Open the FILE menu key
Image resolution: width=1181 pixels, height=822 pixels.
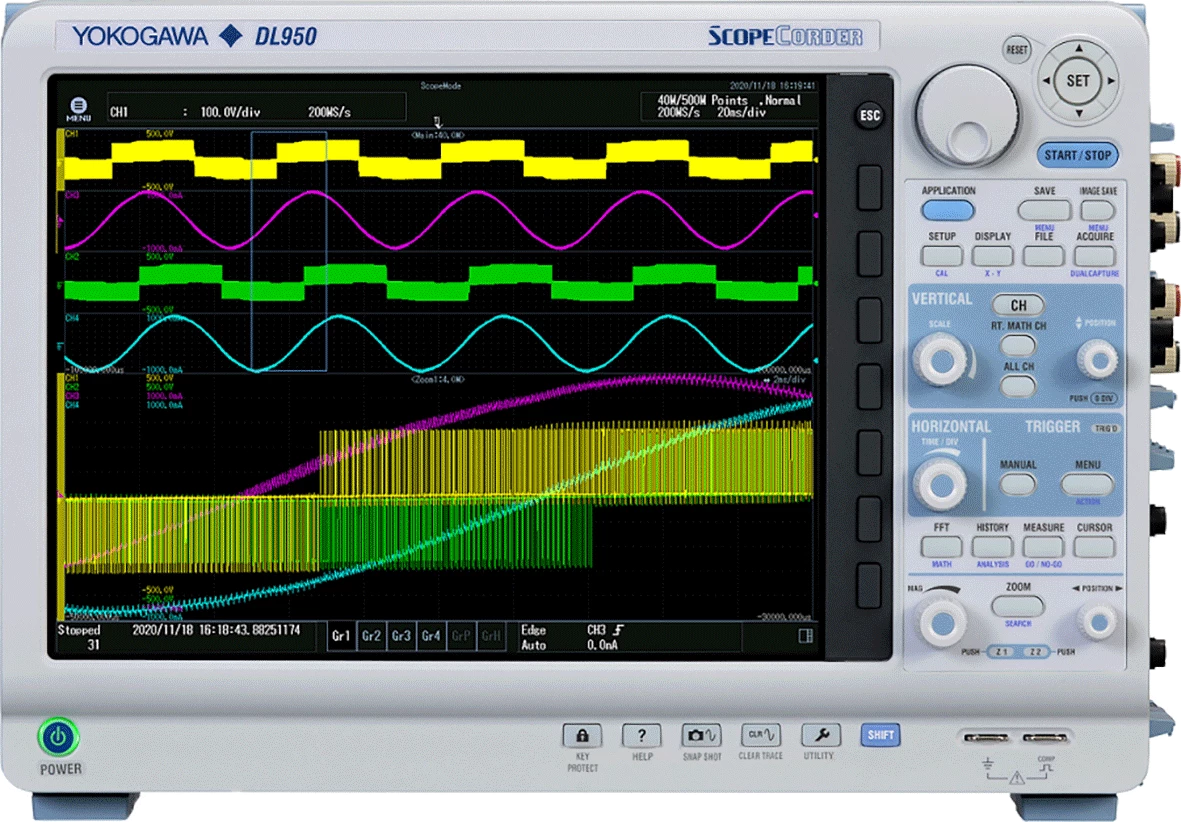1044,256
